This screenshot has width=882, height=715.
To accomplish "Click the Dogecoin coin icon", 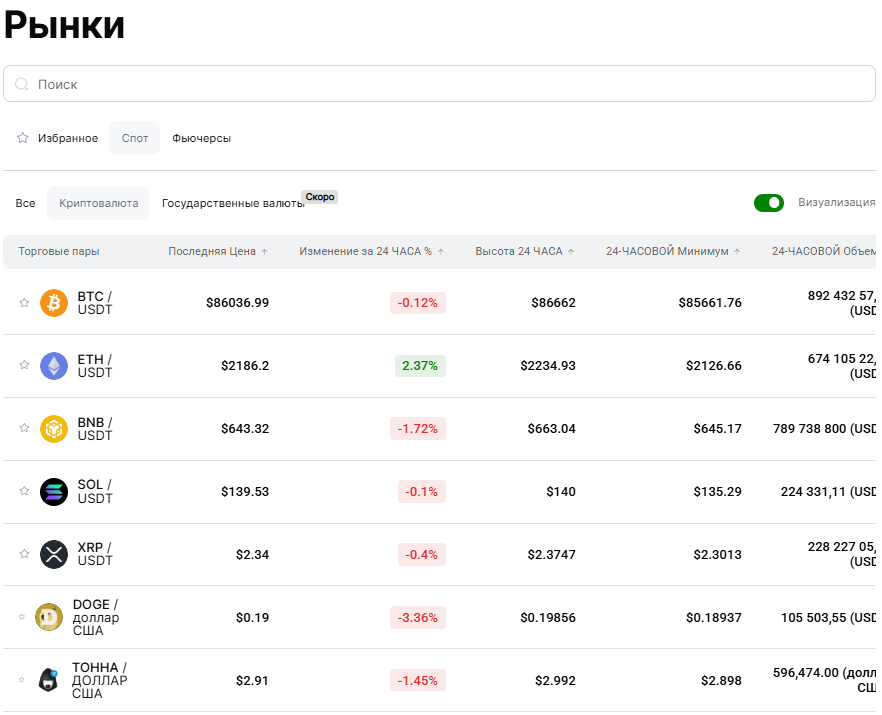I will (x=49, y=617).
